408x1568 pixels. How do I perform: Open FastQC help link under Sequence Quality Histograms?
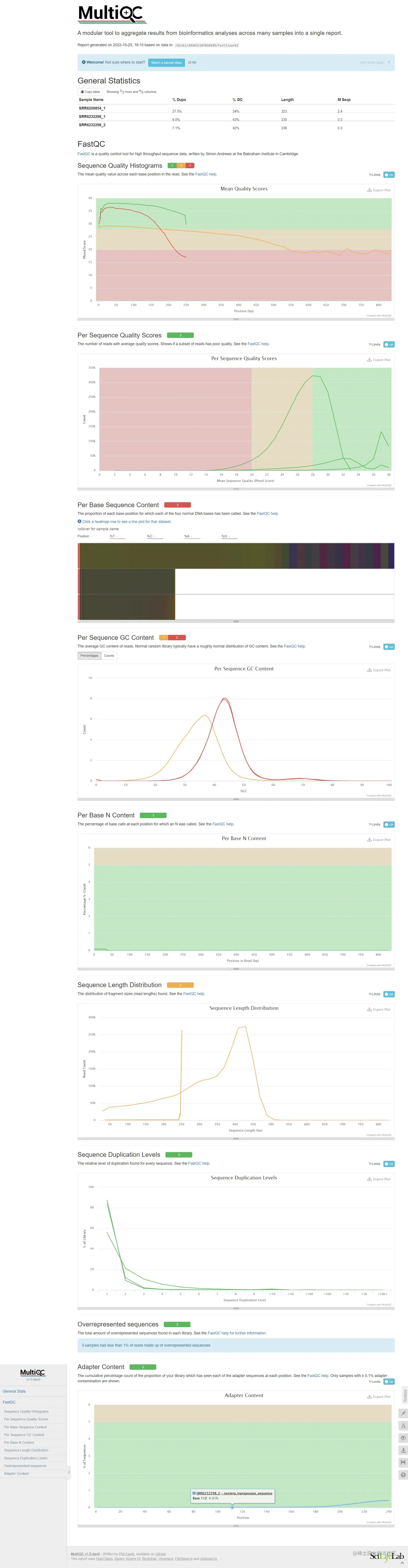(206, 174)
